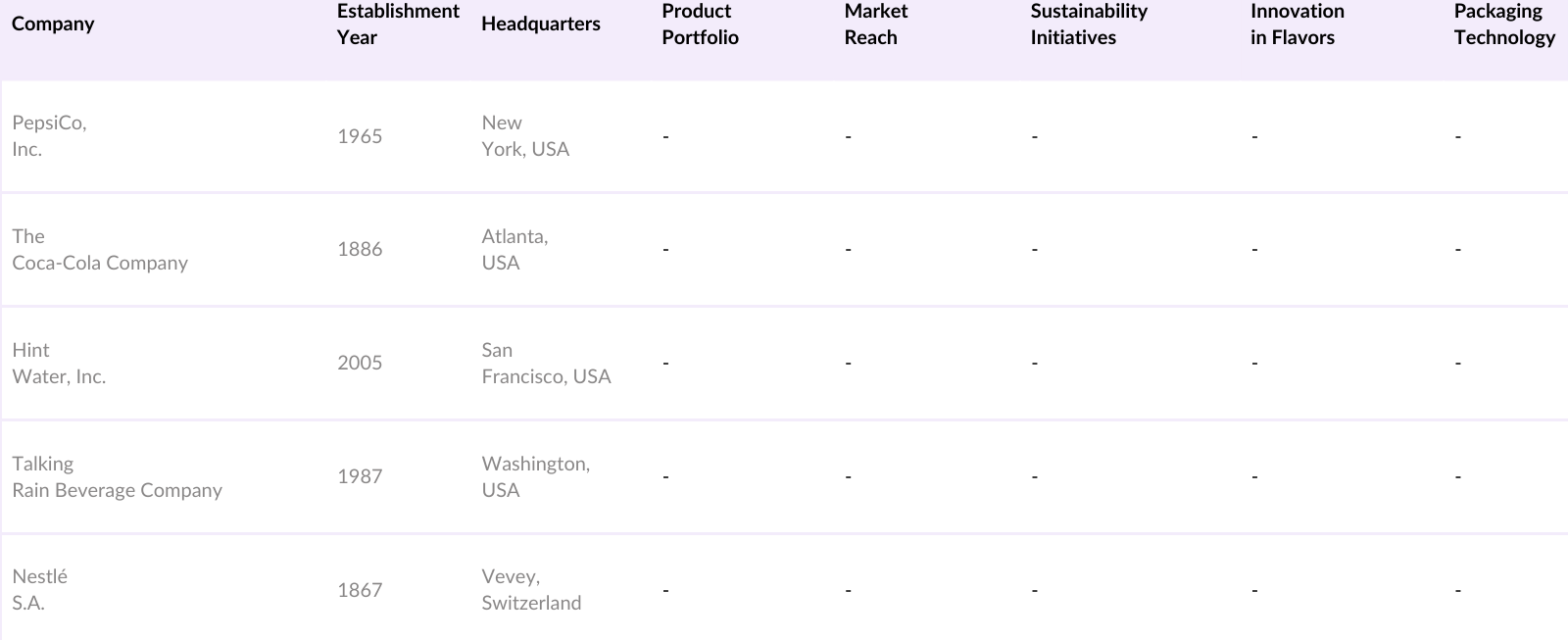Click Talking Rain Beverage Company cell
This screenshot has width=1568, height=640.
point(117,477)
